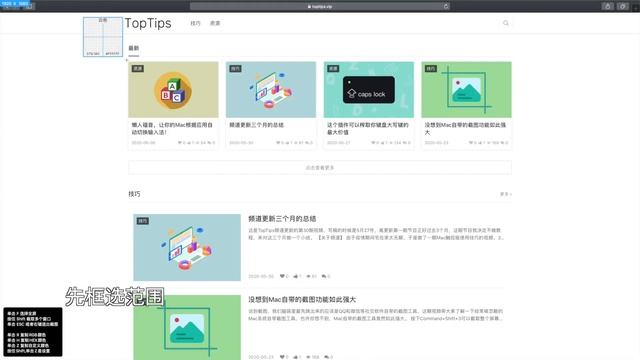Open the 技巧 menu in site navigation

tap(196, 23)
